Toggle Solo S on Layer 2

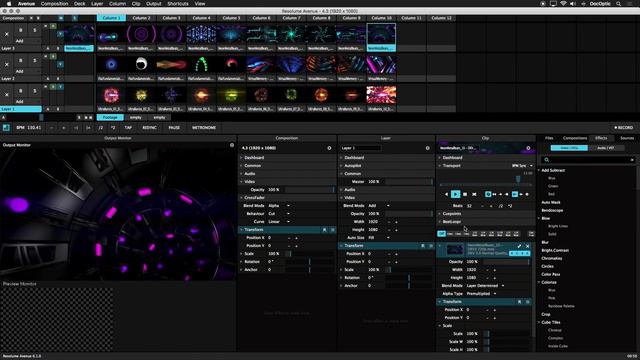tap(35, 60)
